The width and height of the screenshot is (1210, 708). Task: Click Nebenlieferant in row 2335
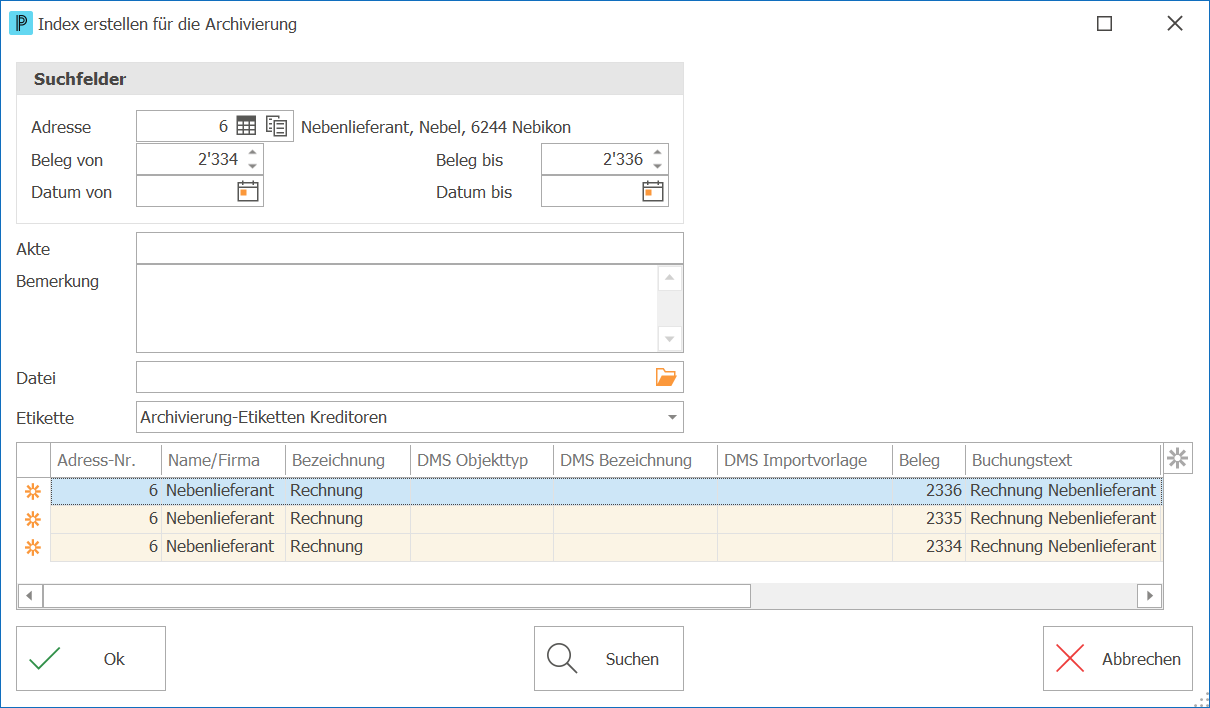pyautogui.click(x=224, y=519)
